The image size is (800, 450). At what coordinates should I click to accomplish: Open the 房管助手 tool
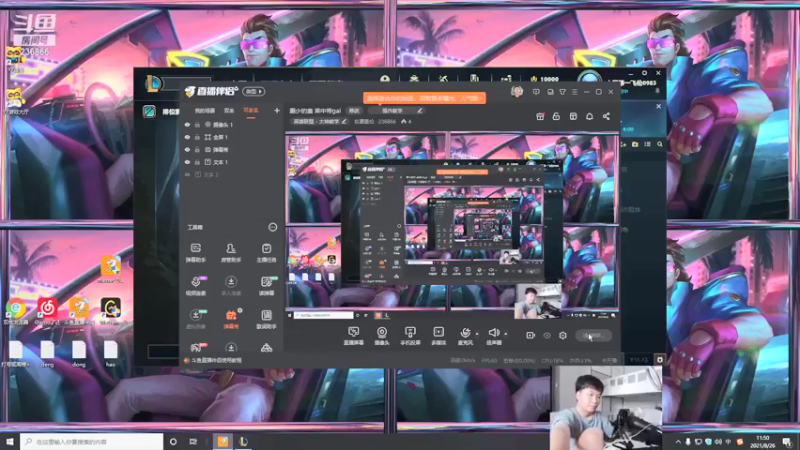pyautogui.click(x=231, y=252)
